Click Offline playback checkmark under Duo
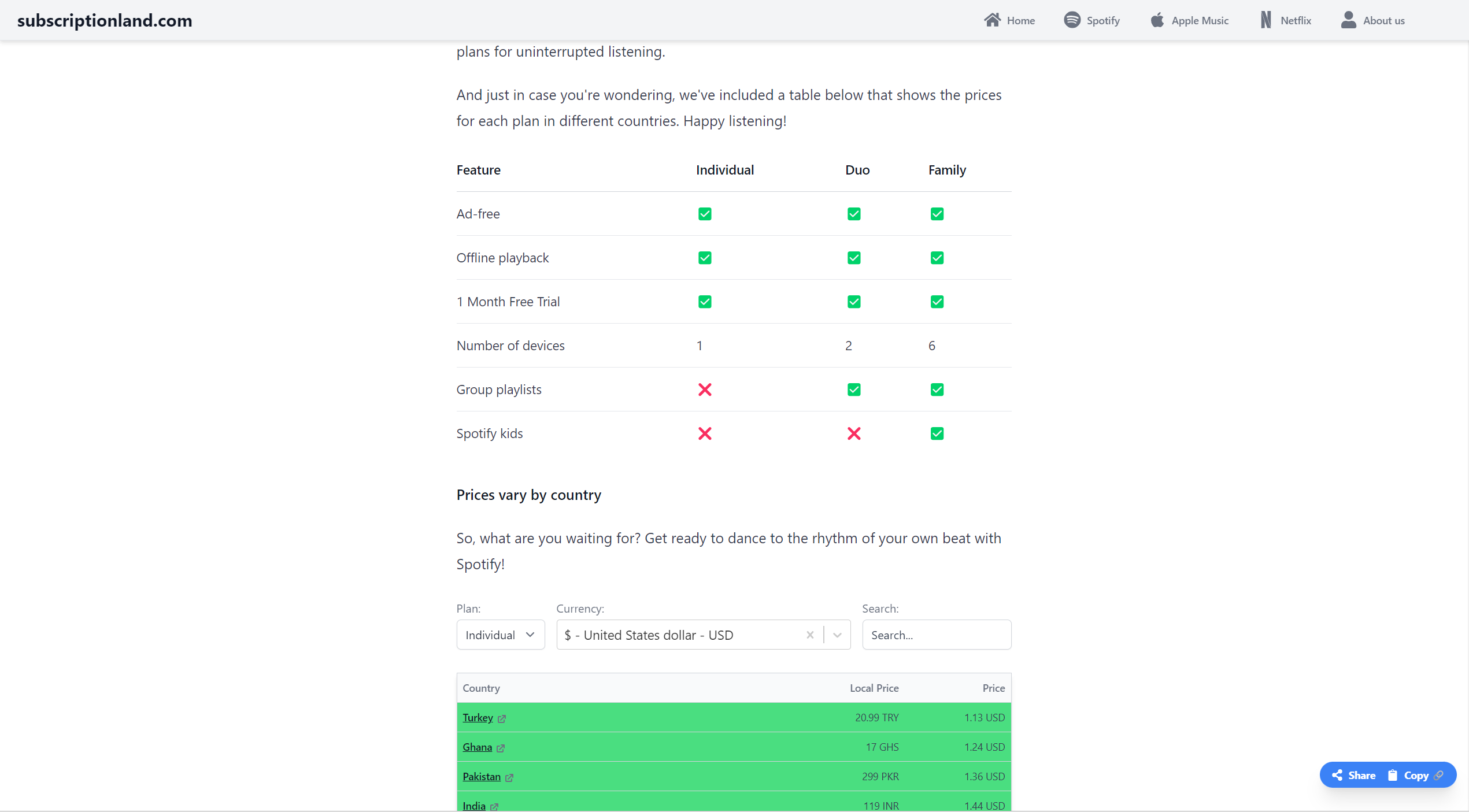The height and width of the screenshot is (812, 1469). (x=854, y=258)
